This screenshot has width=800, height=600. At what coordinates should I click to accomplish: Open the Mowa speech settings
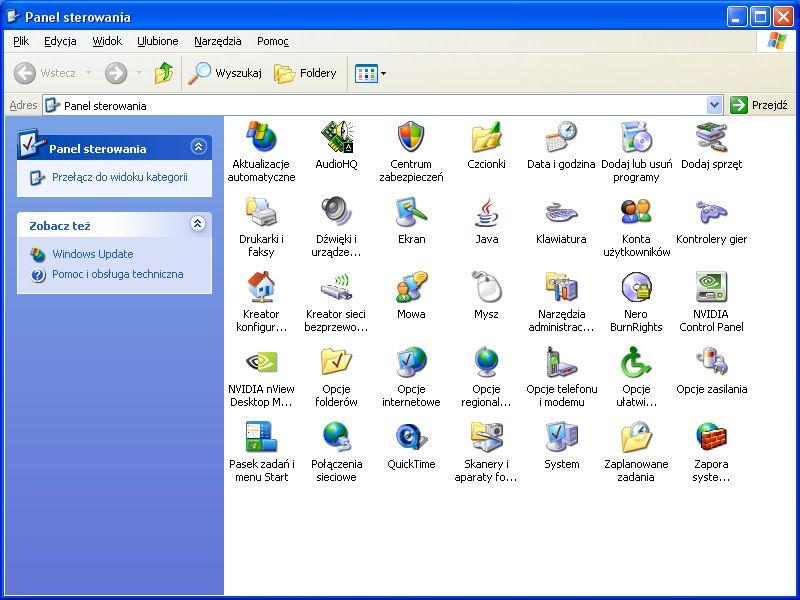tap(411, 295)
